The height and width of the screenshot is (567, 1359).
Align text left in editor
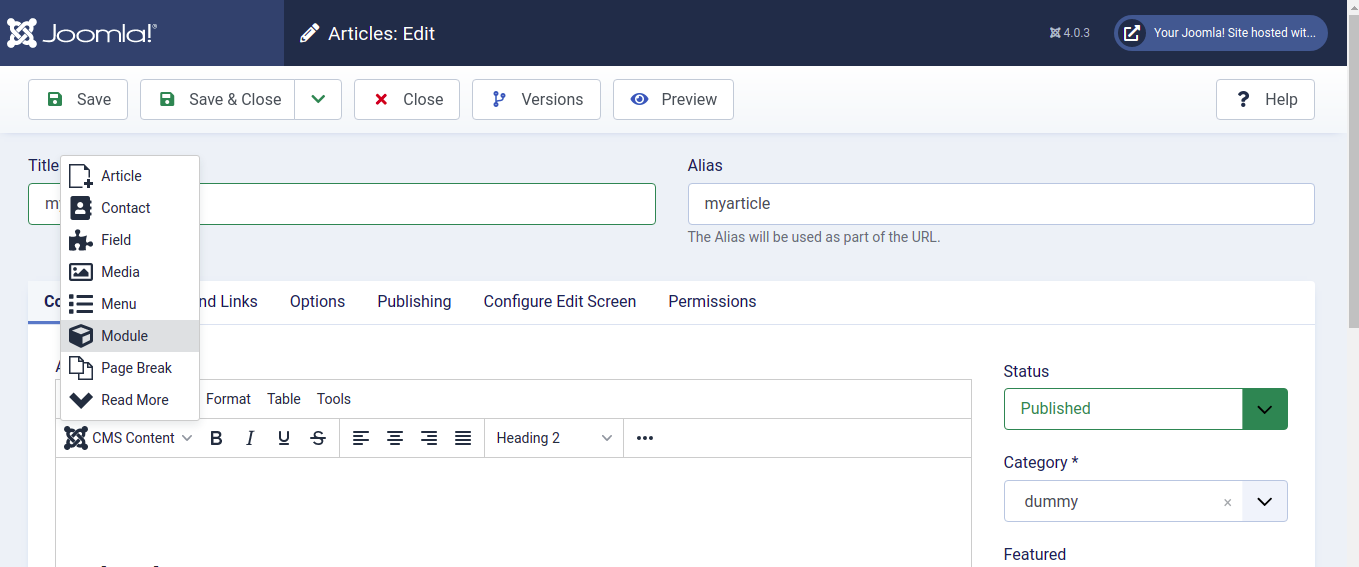click(x=361, y=438)
